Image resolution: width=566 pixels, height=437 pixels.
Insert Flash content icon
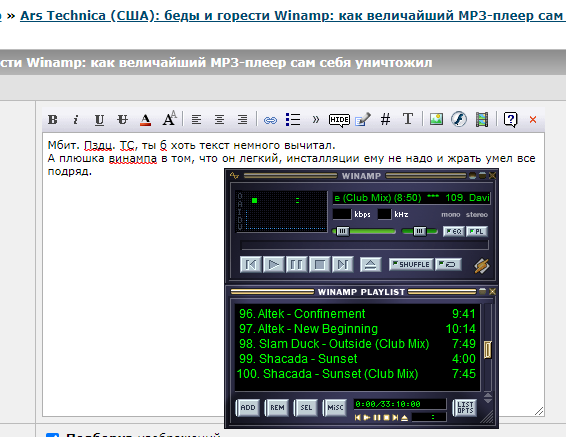tap(459, 119)
